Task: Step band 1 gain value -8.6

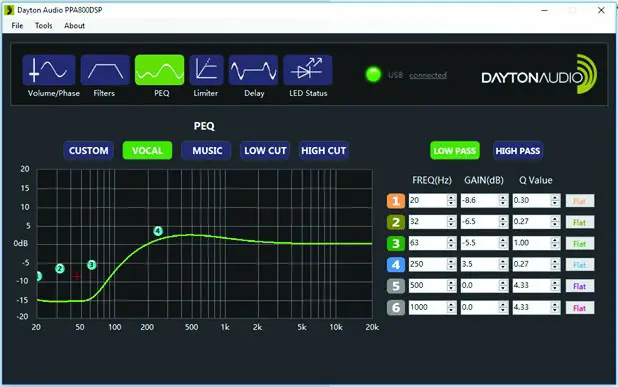Action: 503,201
